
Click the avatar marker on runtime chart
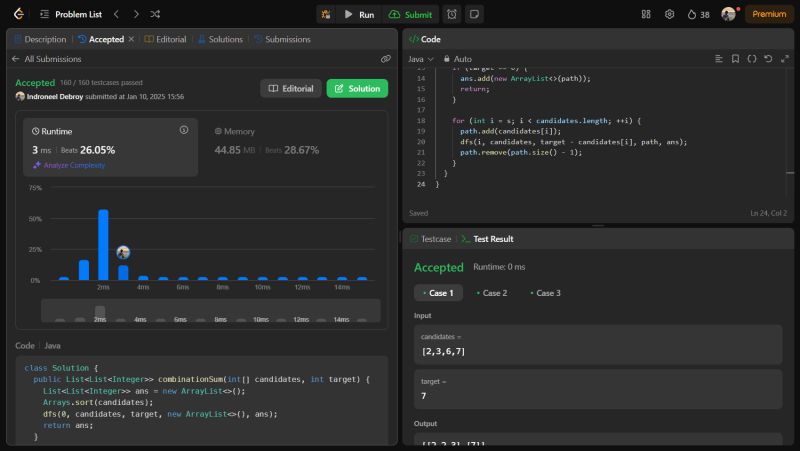123,253
